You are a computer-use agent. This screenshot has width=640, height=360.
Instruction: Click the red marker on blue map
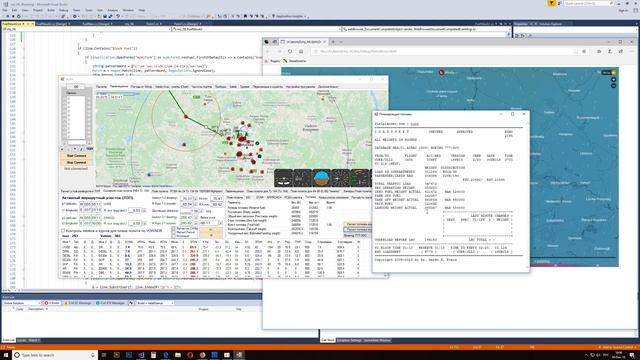tap(441, 72)
